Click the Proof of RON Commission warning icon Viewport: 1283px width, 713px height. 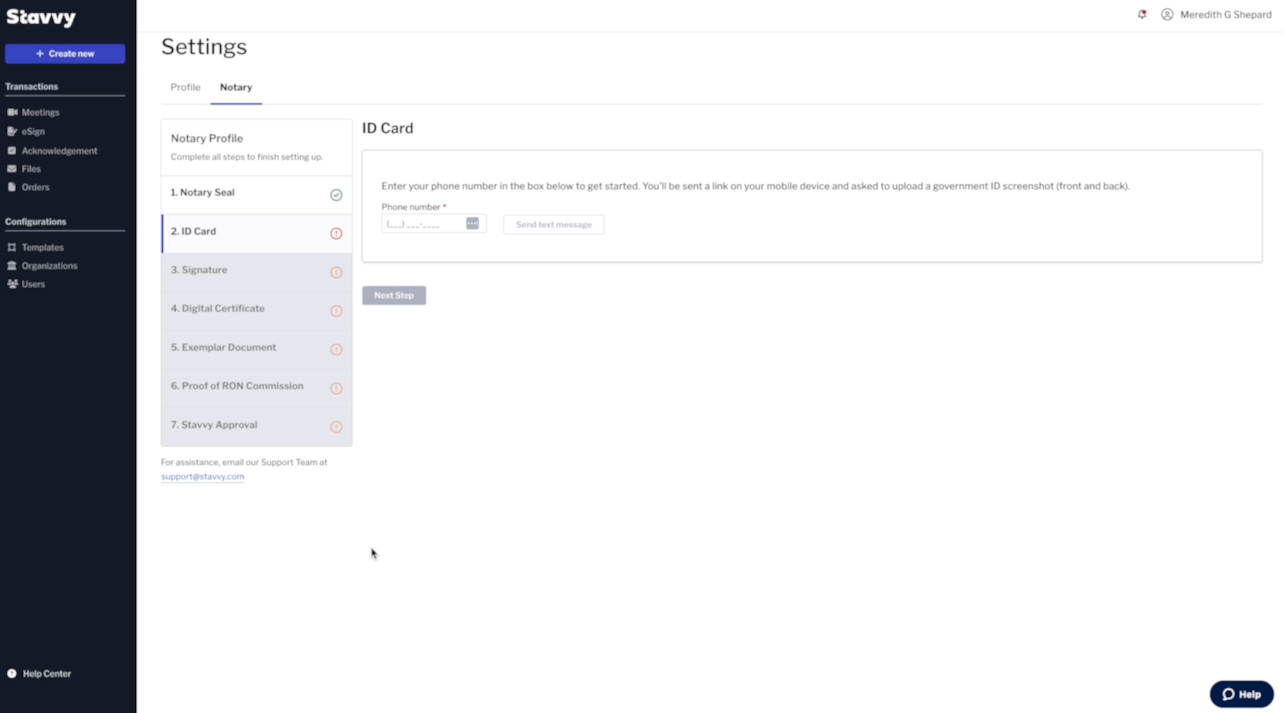click(x=336, y=388)
